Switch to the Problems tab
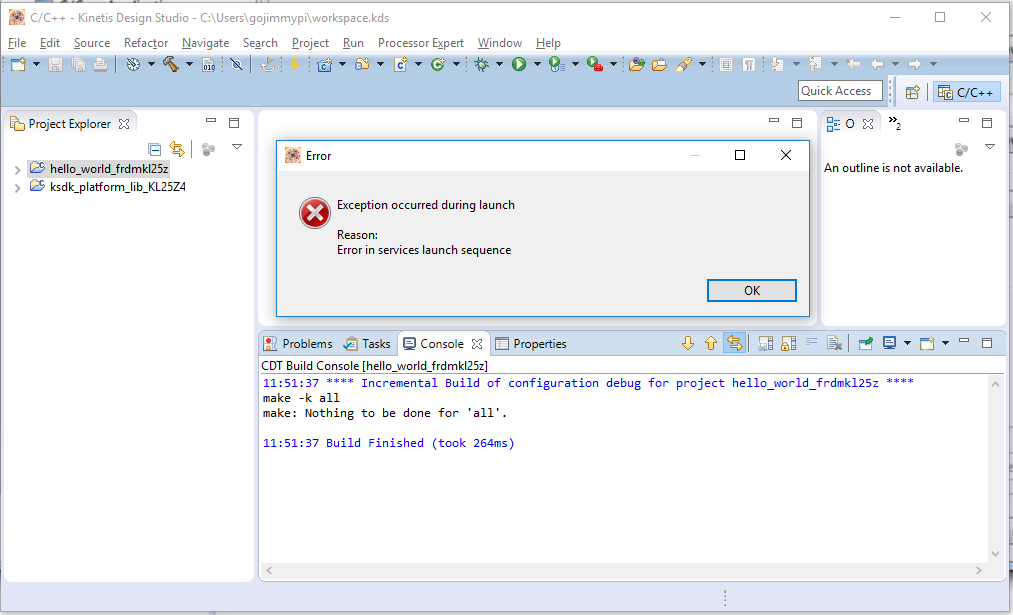 (298, 344)
